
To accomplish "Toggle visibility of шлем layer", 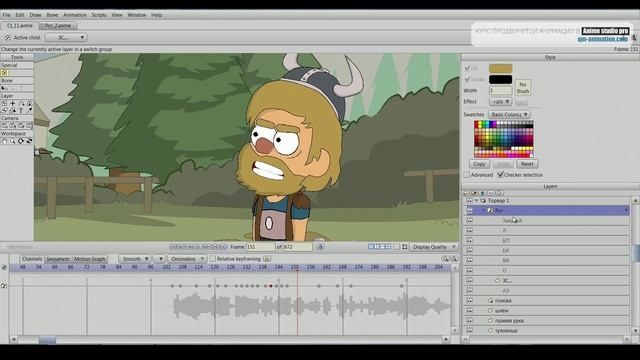I will pos(469,311).
